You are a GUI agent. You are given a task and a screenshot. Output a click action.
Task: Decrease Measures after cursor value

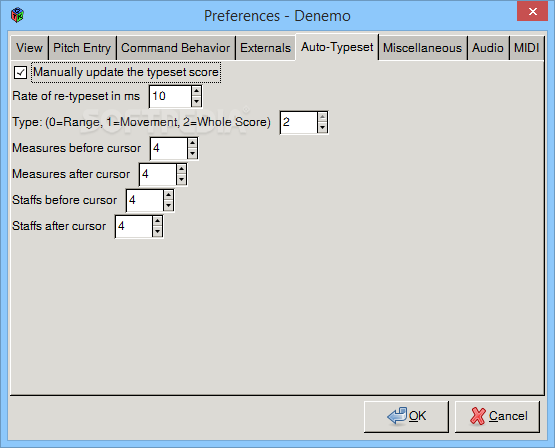pyautogui.click(x=181, y=179)
